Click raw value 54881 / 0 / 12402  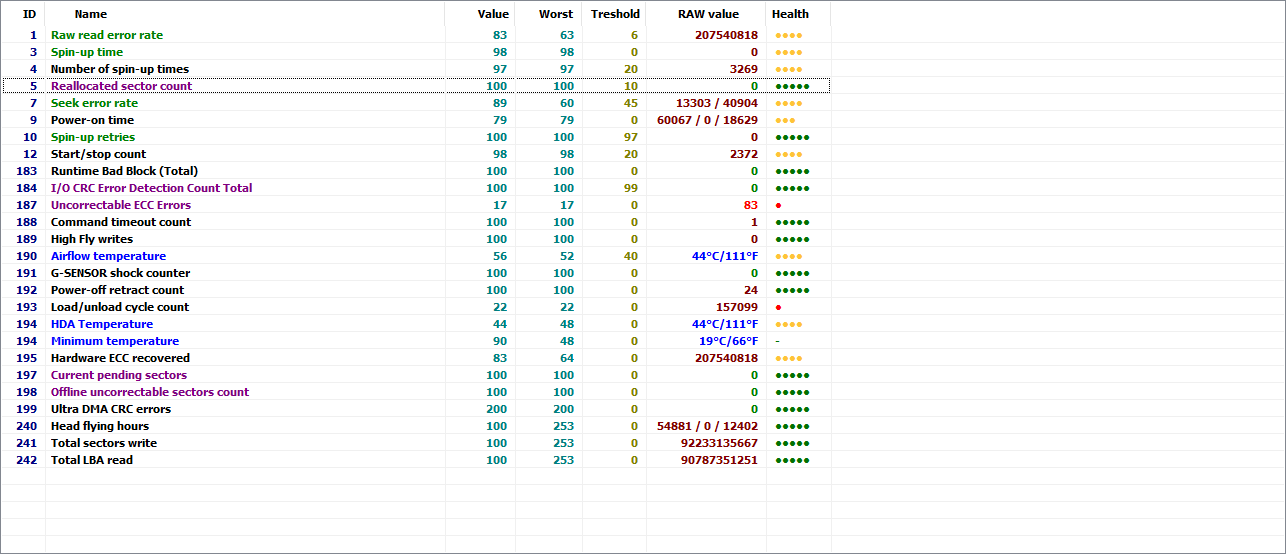707,426
